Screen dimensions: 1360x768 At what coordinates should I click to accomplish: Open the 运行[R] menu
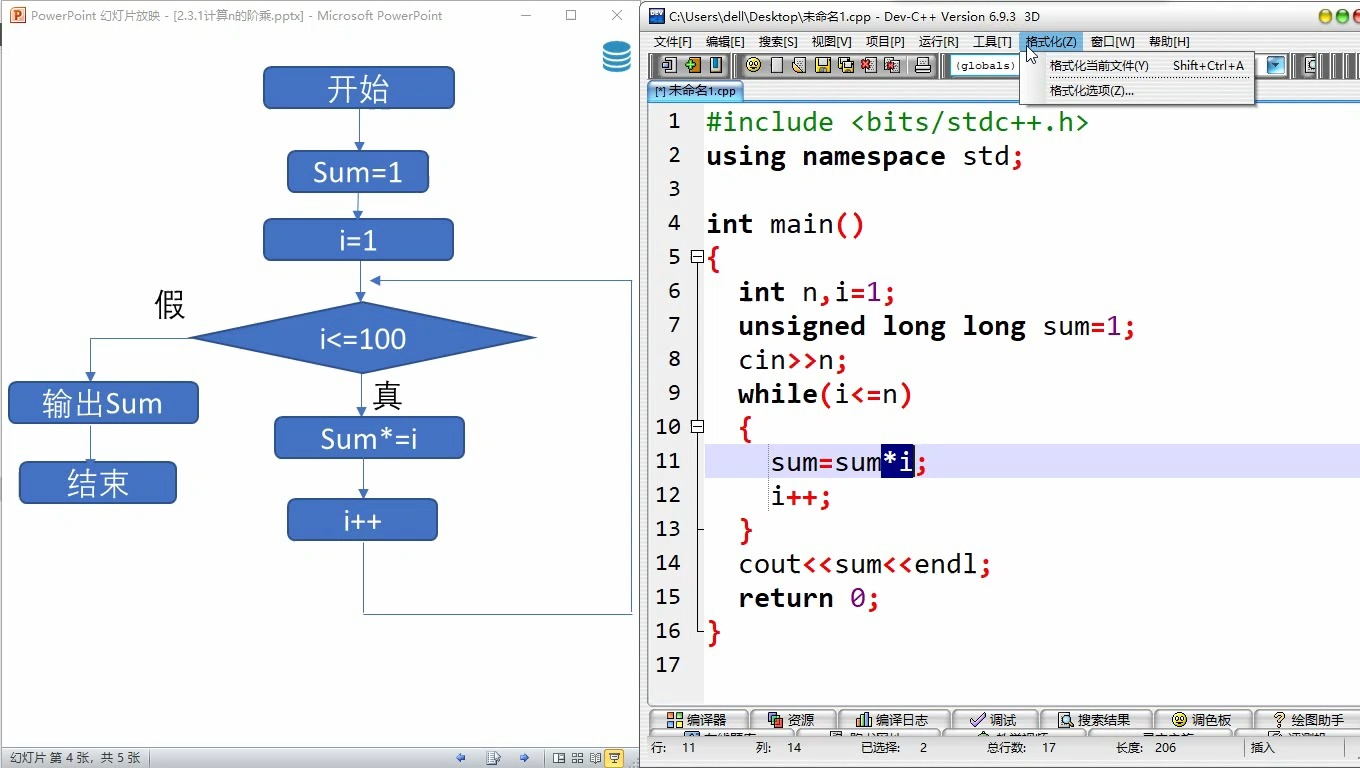[938, 42]
